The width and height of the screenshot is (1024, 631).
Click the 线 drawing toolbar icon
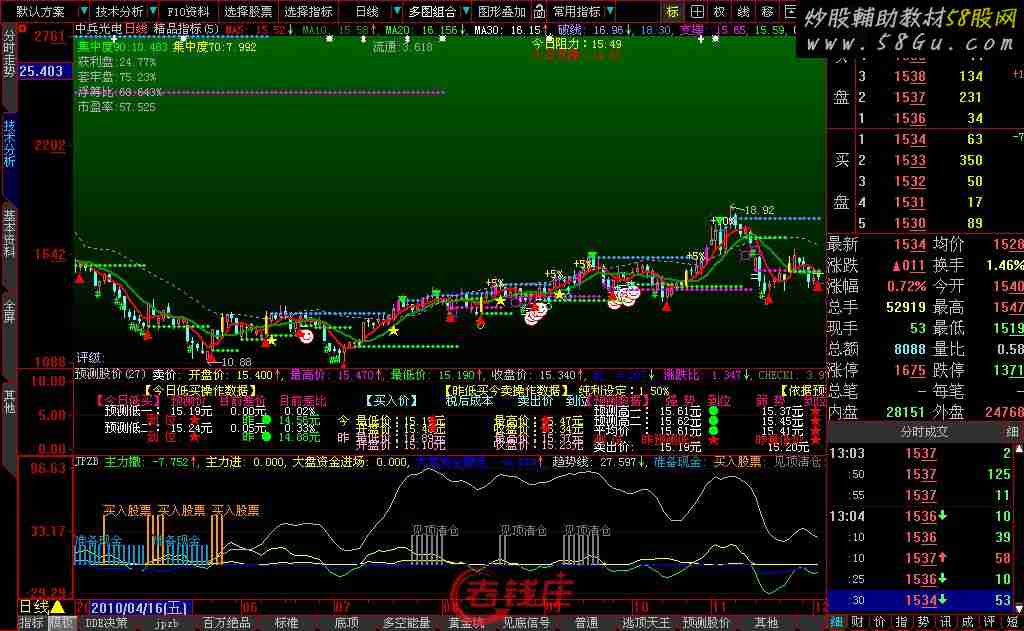[x=743, y=11]
